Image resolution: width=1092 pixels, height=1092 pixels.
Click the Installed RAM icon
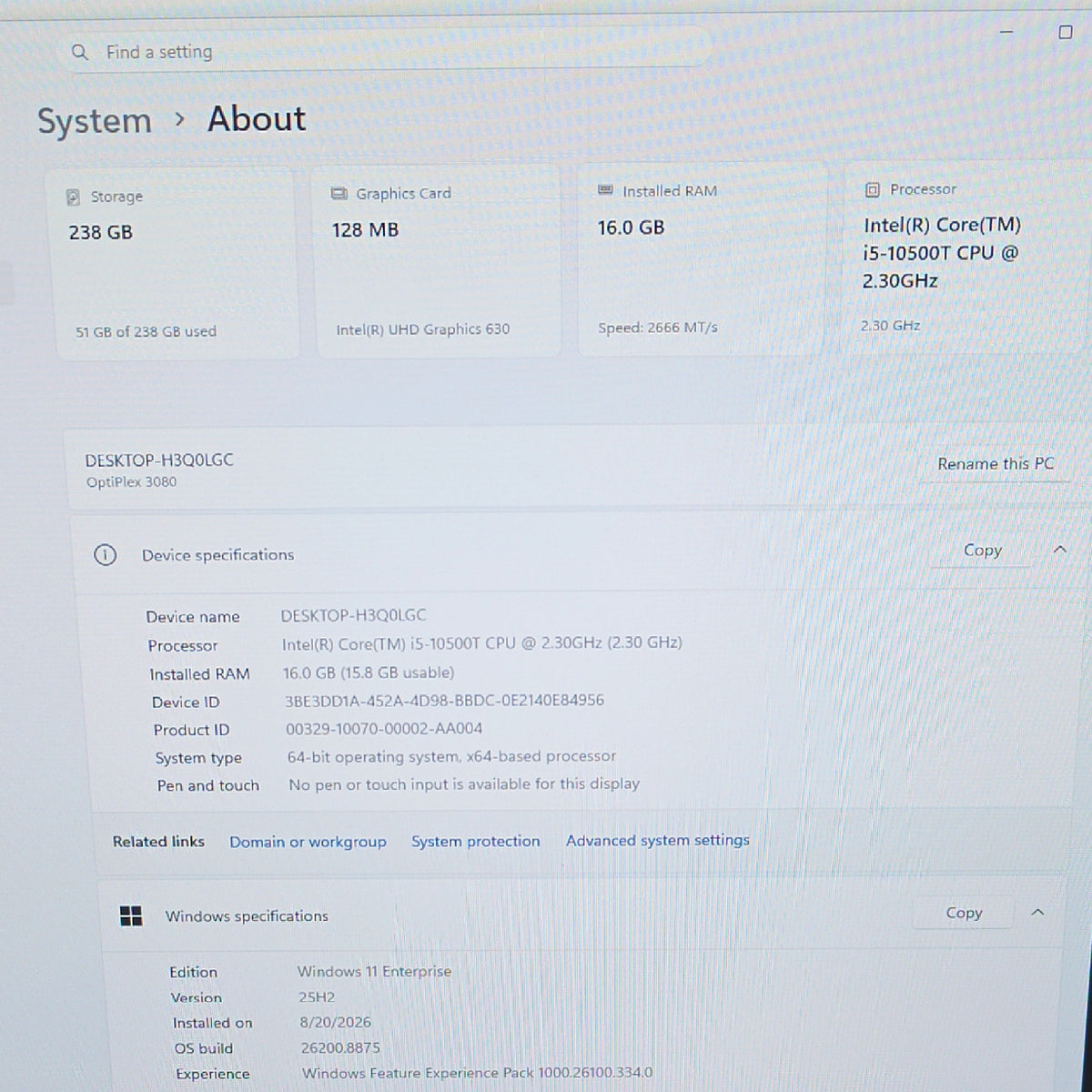pyautogui.click(x=605, y=190)
